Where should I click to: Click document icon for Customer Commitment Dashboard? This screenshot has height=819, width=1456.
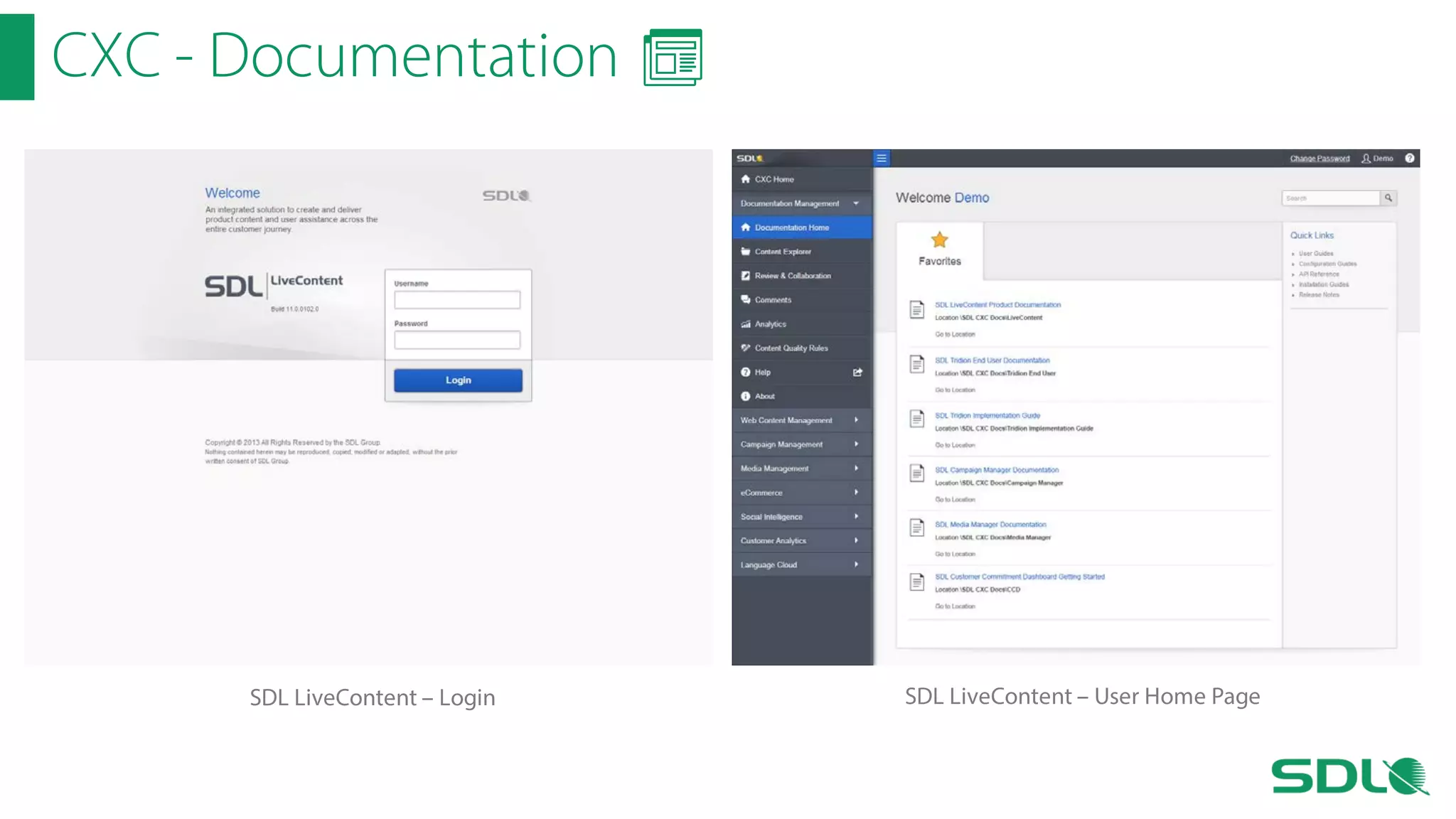[x=917, y=582]
